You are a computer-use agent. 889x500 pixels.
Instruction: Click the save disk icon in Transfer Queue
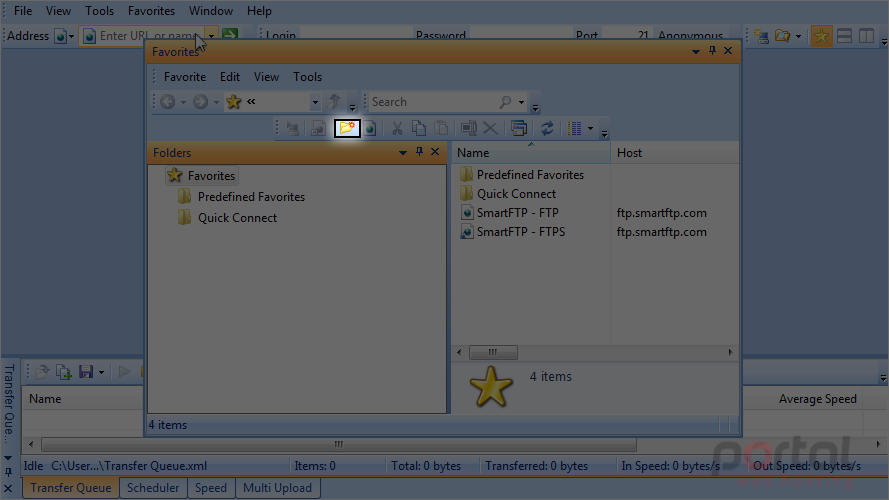(x=86, y=372)
